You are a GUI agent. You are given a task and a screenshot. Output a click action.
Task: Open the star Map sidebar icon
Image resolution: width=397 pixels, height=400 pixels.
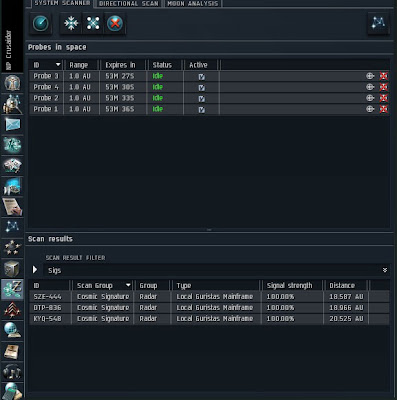(x=12, y=227)
